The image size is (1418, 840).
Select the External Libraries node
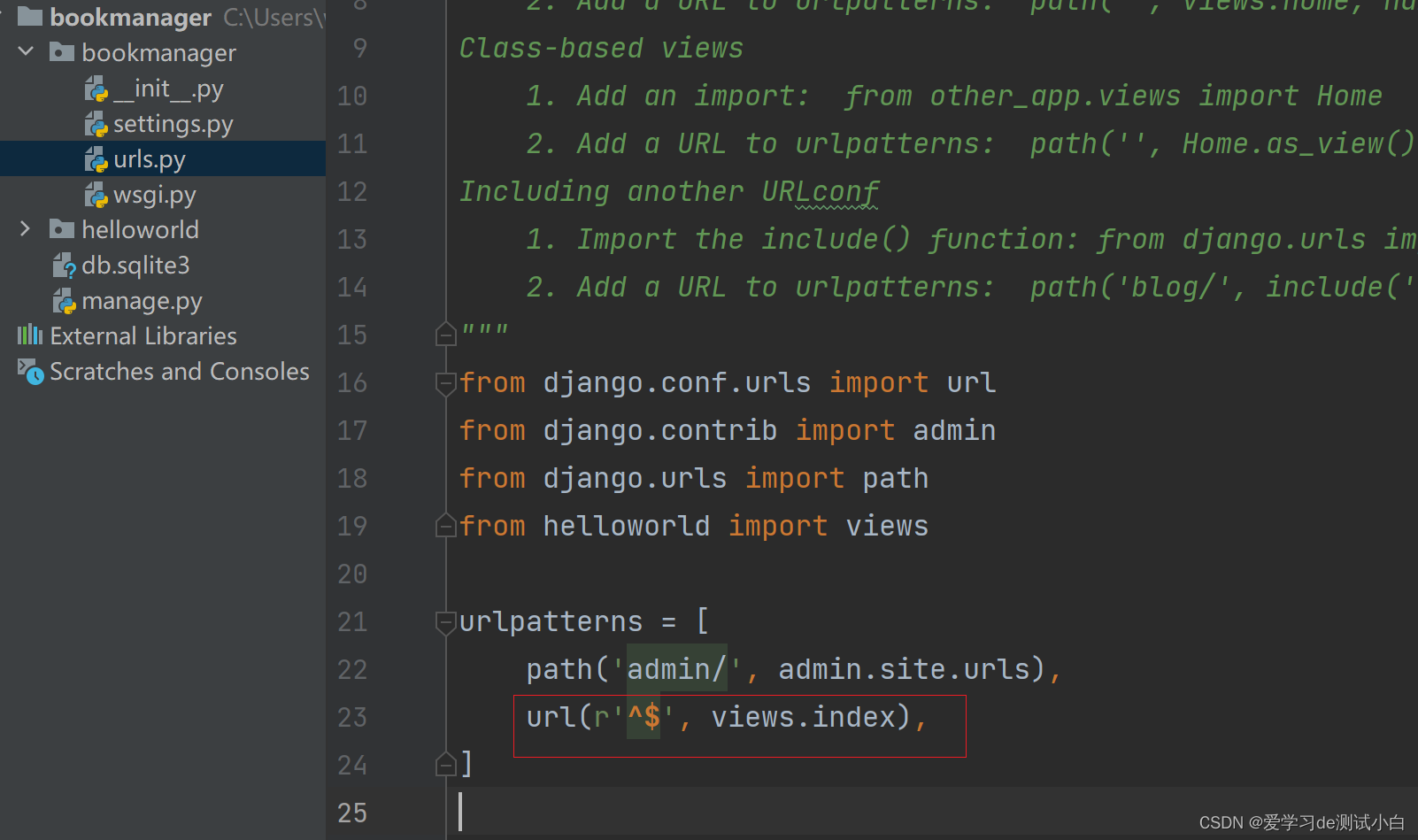[143, 335]
